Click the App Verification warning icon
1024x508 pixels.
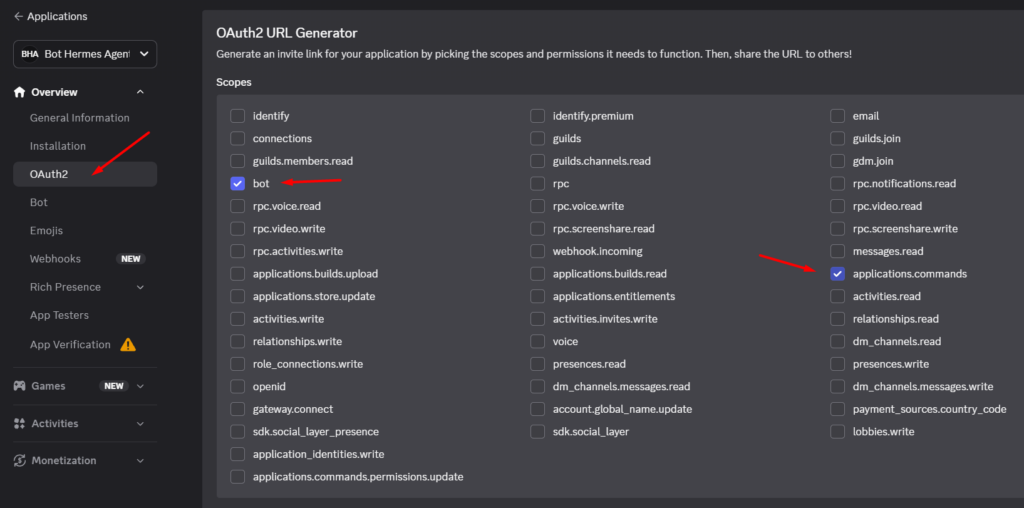point(128,344)
